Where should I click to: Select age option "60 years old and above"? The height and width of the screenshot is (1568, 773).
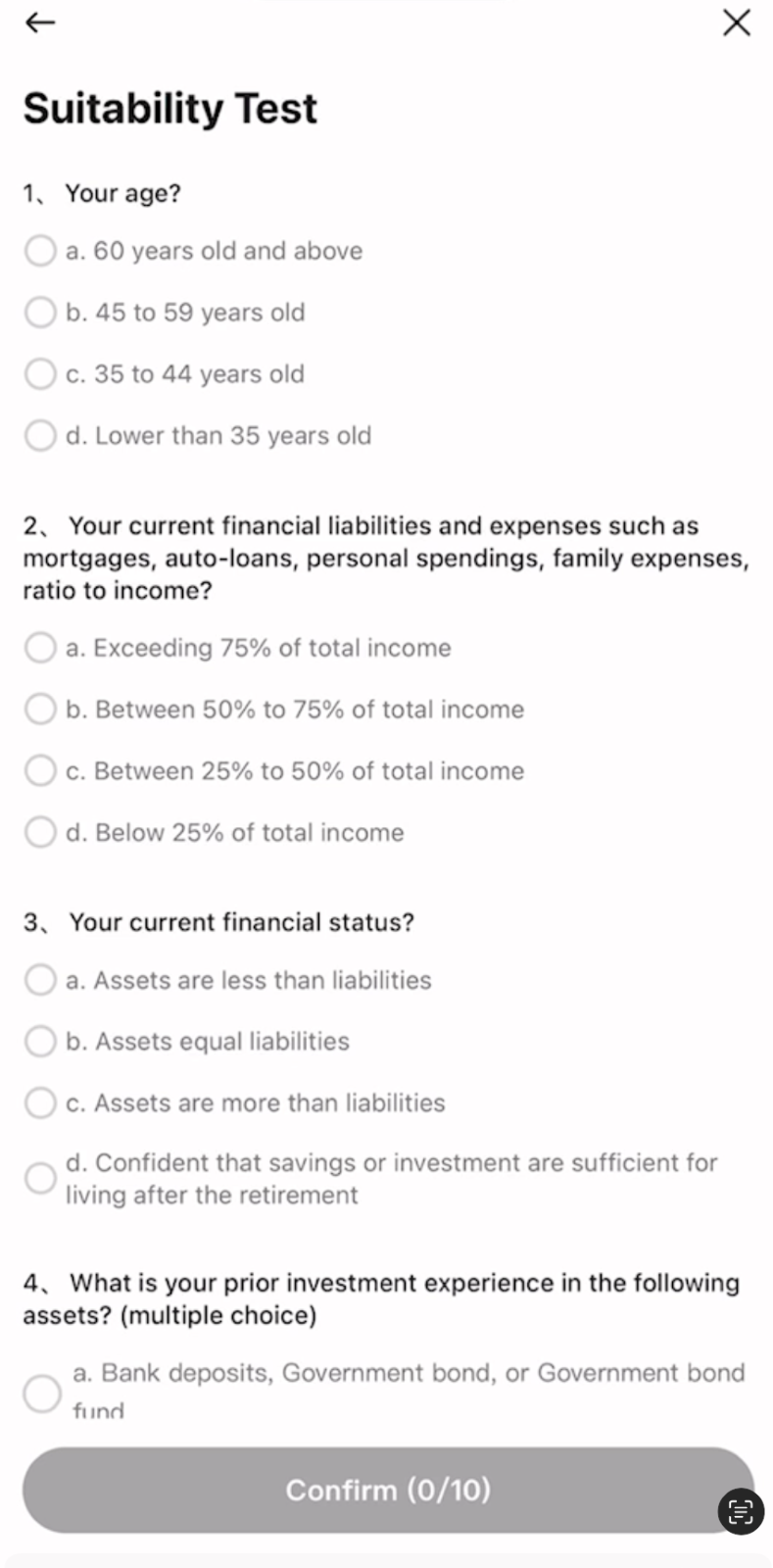pos(40,251)
